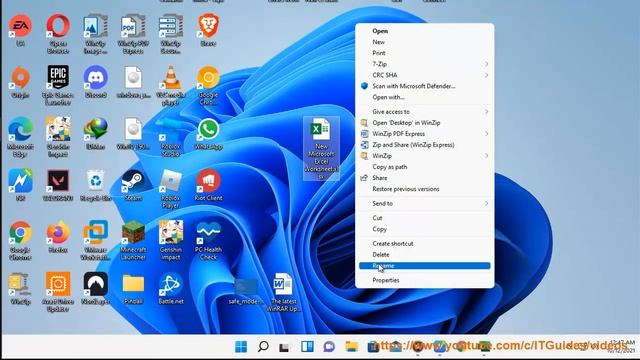Select the safe_mode file on desktop
This screenshot has height=360, width=640.
(245, 291)
